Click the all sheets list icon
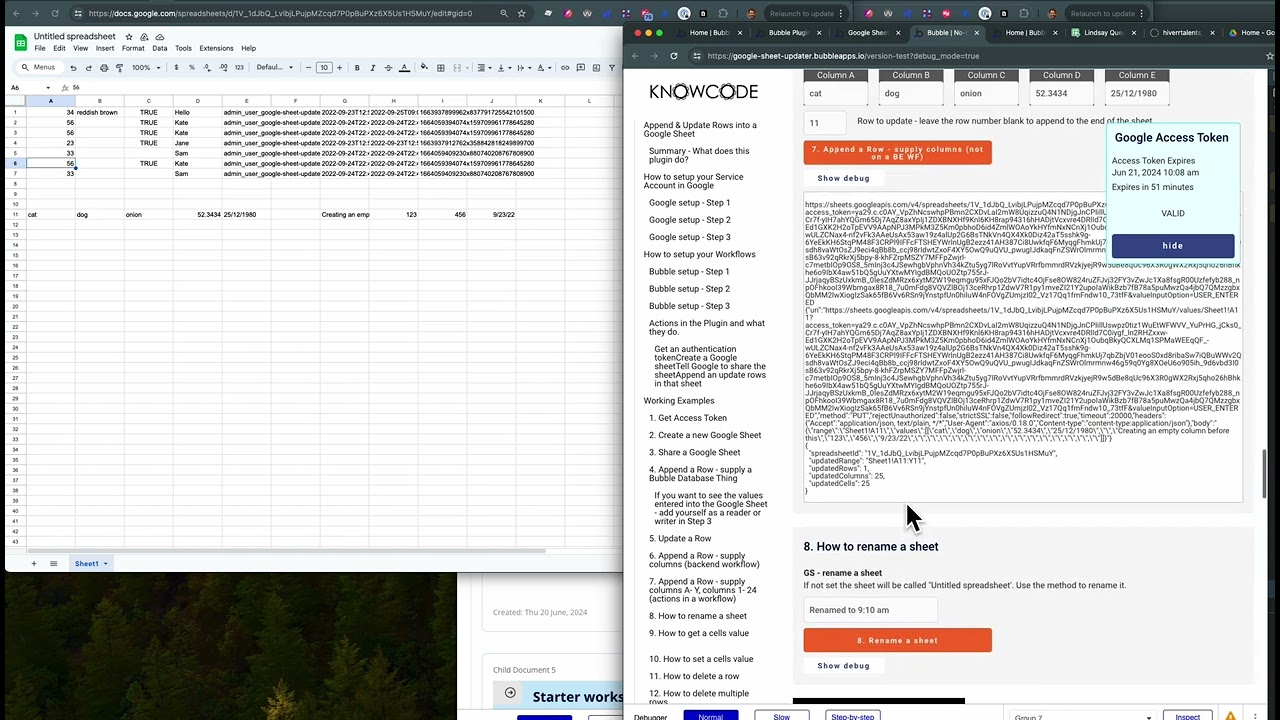This screenshot has height=720, width=1280. tap(54, 564)
